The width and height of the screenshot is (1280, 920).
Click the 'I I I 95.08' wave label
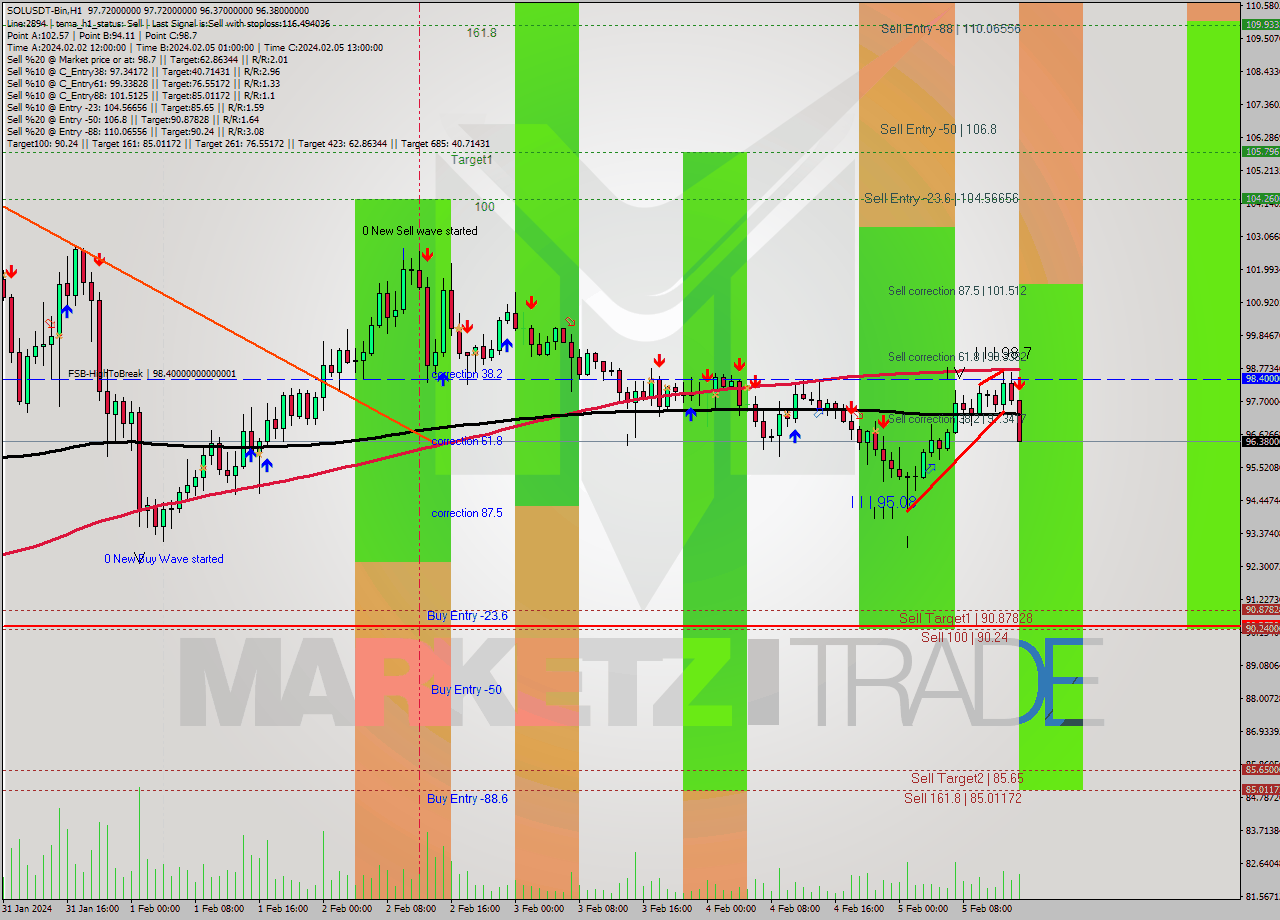(883, 502)
